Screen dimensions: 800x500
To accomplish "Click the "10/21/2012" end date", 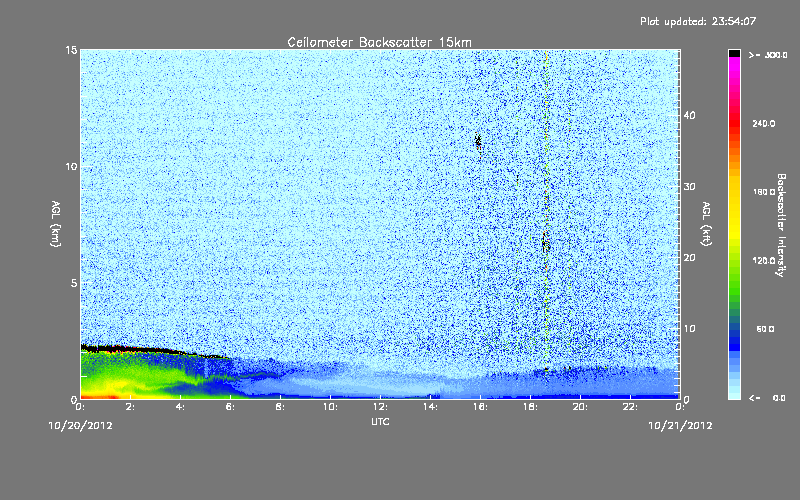I will click(x=680, y=425).
